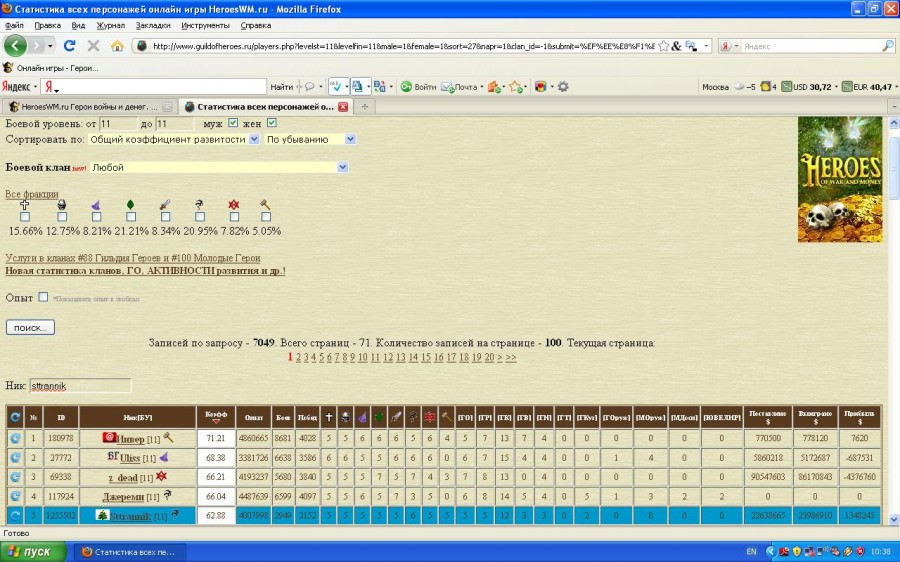Check the first faction checkbox (15.66%)

click(25, 217)
